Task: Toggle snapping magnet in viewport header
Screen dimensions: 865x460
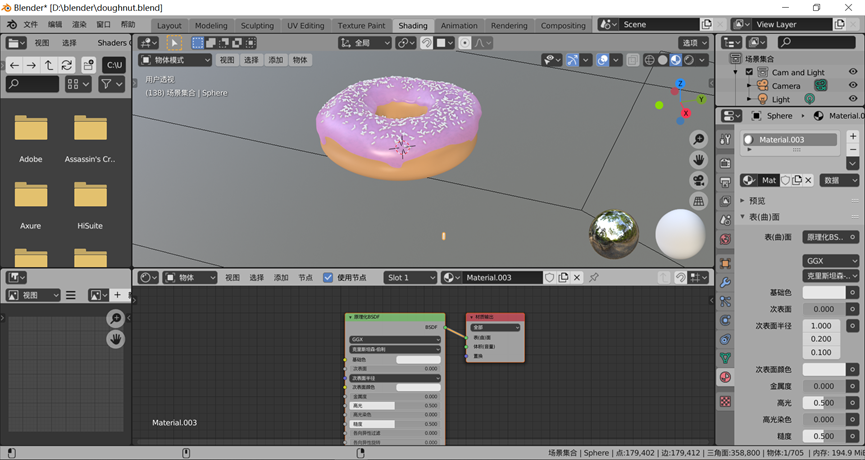Action: point(426,42)
